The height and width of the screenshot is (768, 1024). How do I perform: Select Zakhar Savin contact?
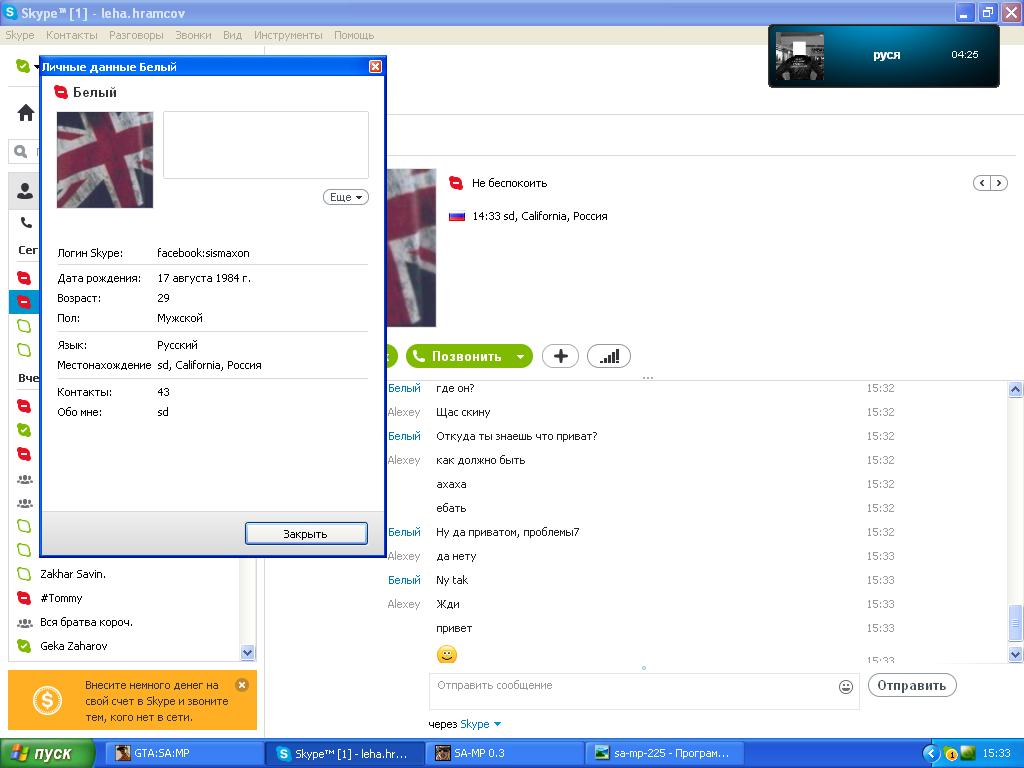[x=73, y=574]
